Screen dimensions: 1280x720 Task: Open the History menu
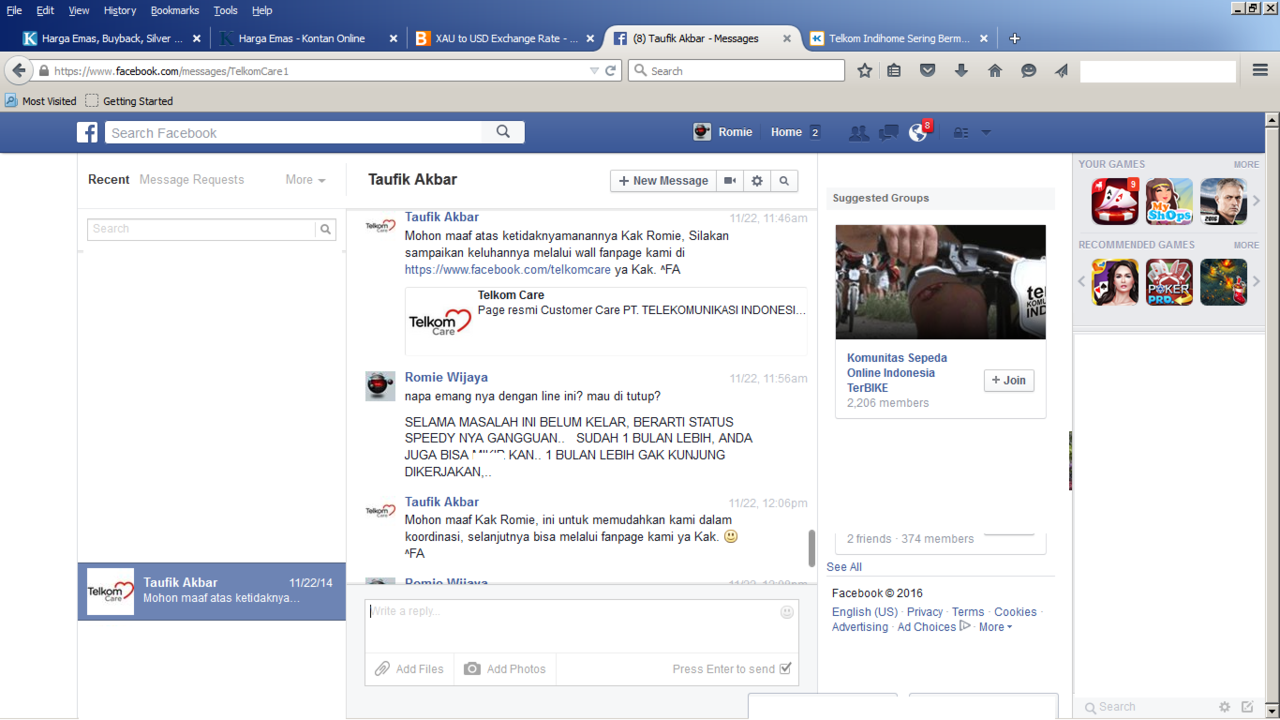(x=119, y=10)
